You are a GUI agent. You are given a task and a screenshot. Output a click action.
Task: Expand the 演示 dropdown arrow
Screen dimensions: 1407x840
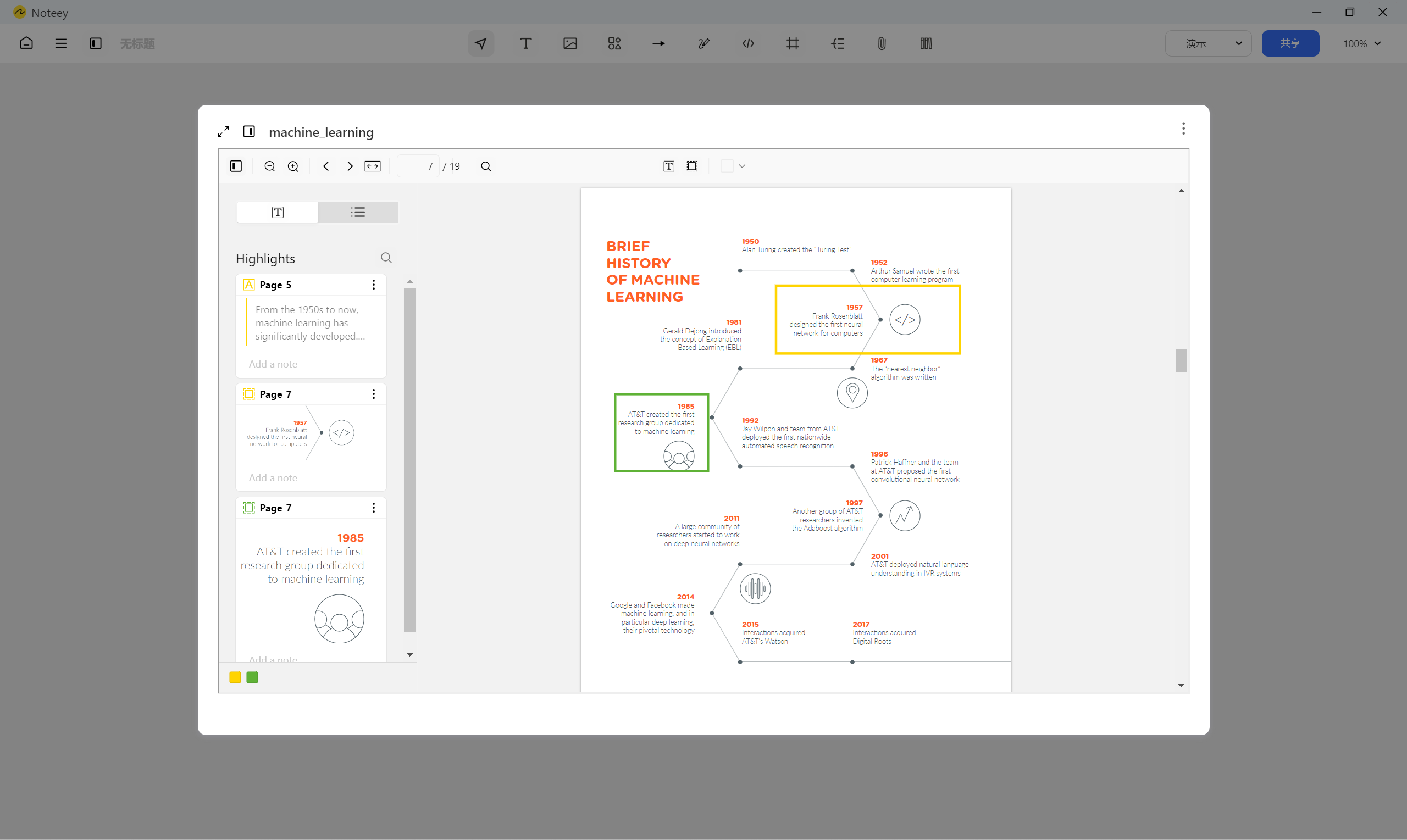tap(1239, 43)
